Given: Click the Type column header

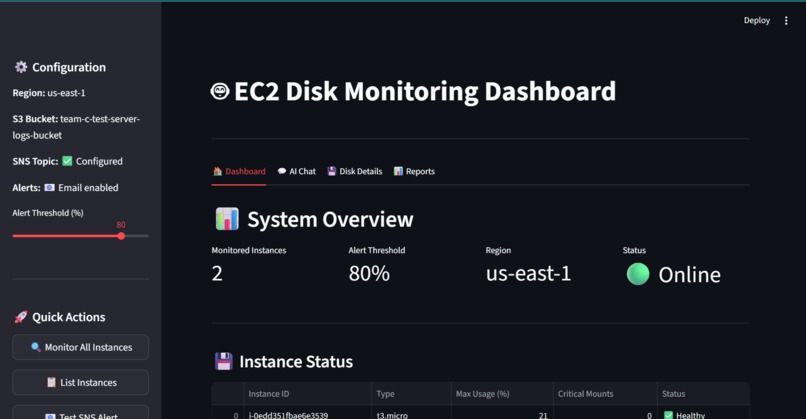Looking at the screenshot, I should (x=411, y=394).
